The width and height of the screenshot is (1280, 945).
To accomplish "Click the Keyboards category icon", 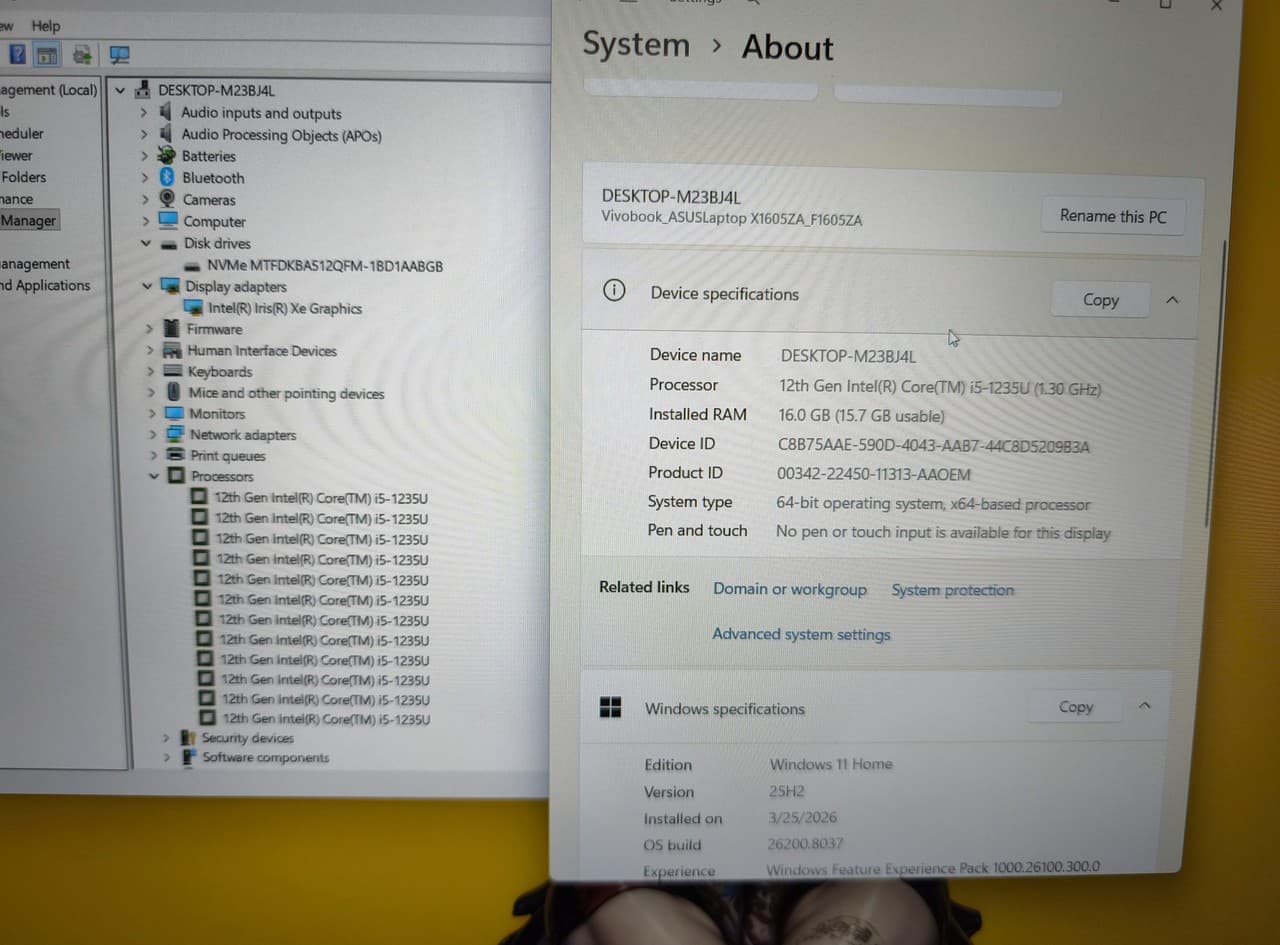I will [172, 371].
